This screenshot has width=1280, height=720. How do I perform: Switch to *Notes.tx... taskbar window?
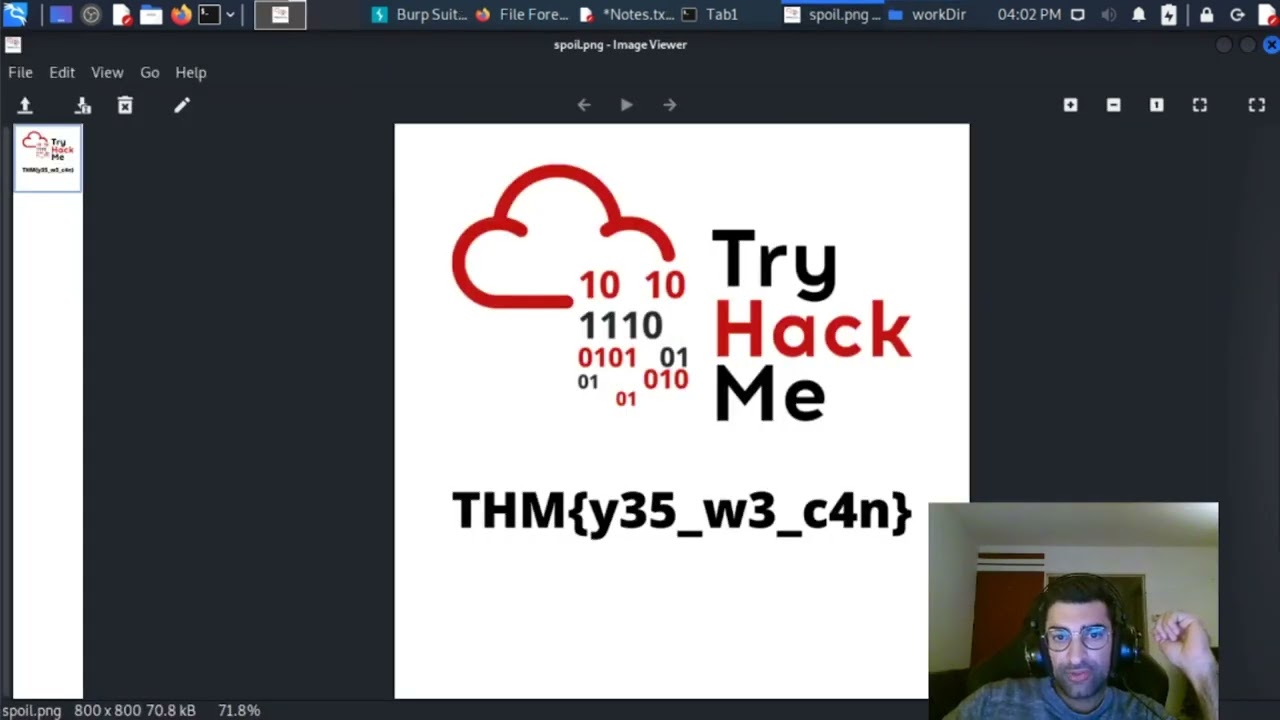[x=627, y=15]
